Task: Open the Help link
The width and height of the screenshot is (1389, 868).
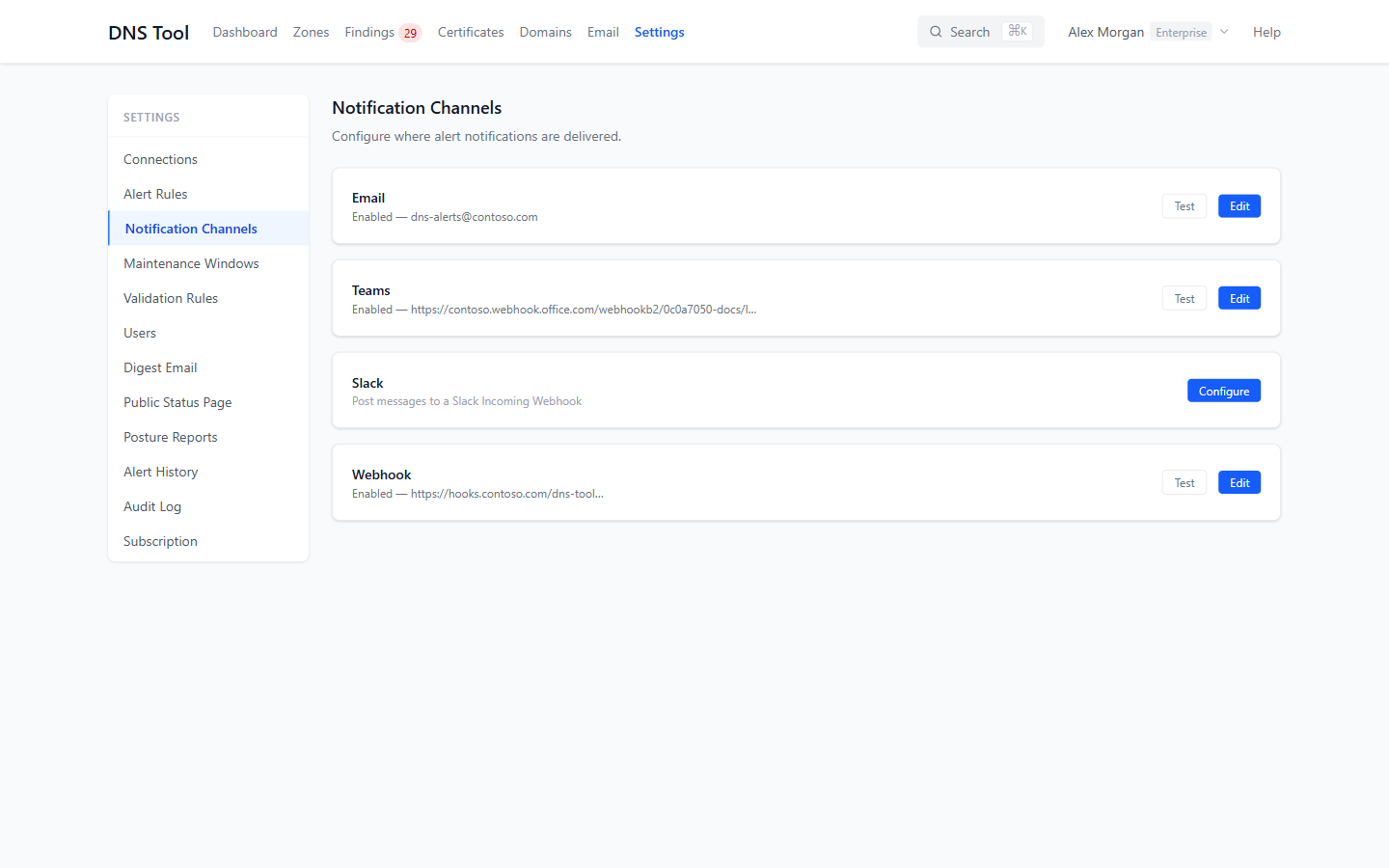Action: click(1266, 32)
